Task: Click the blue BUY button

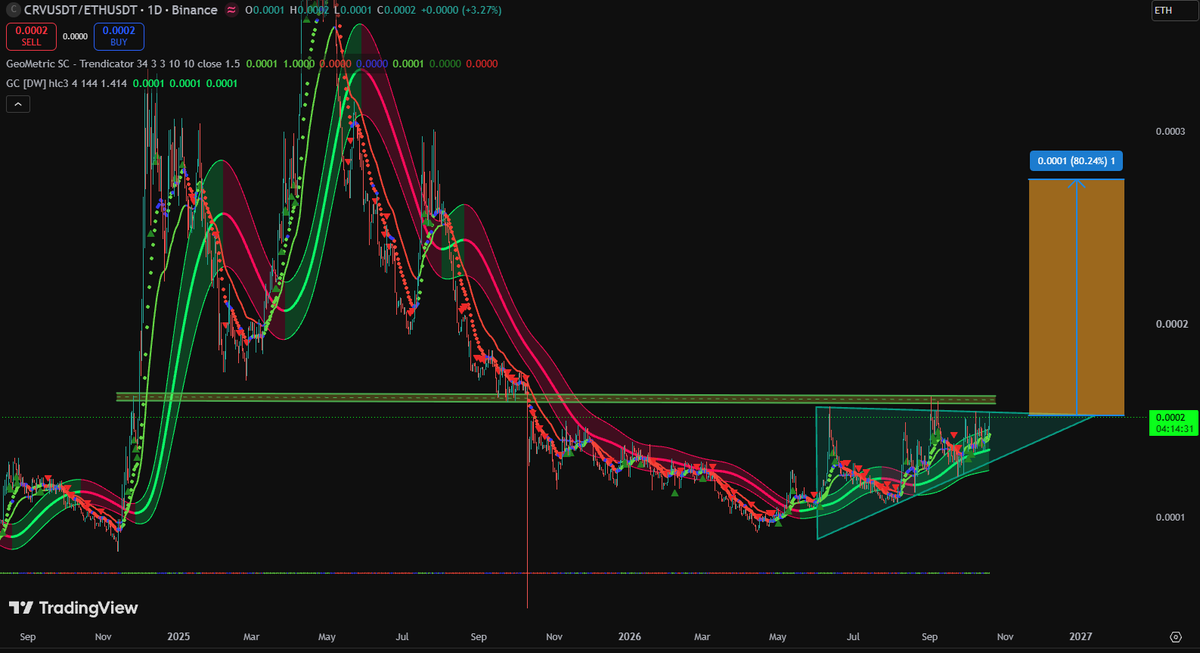Action: [x=119, y=36]
